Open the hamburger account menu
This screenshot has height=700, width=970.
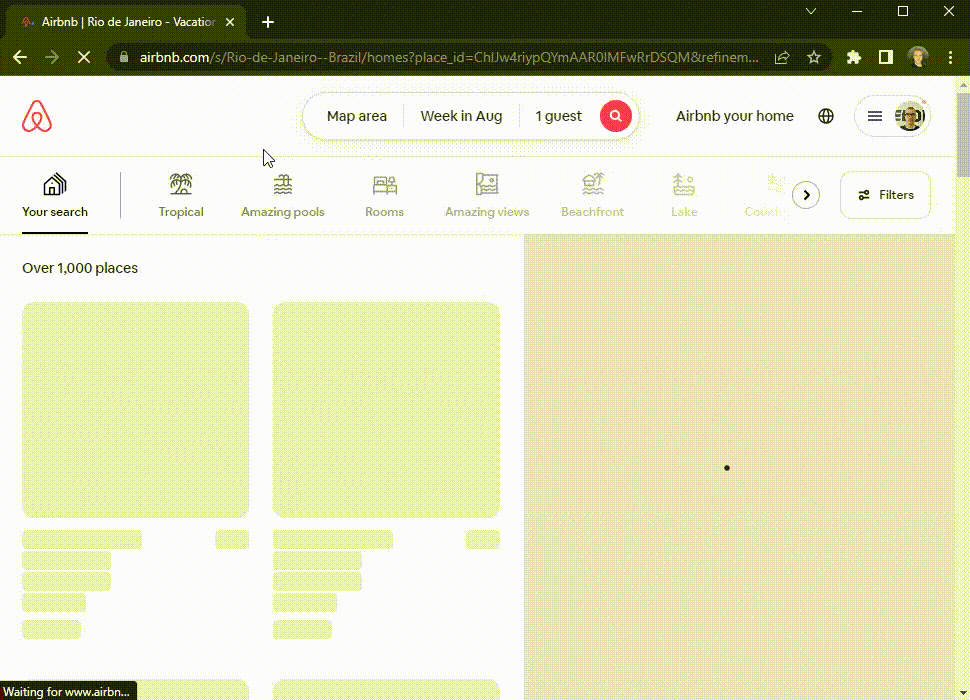(x=874, y=116)
